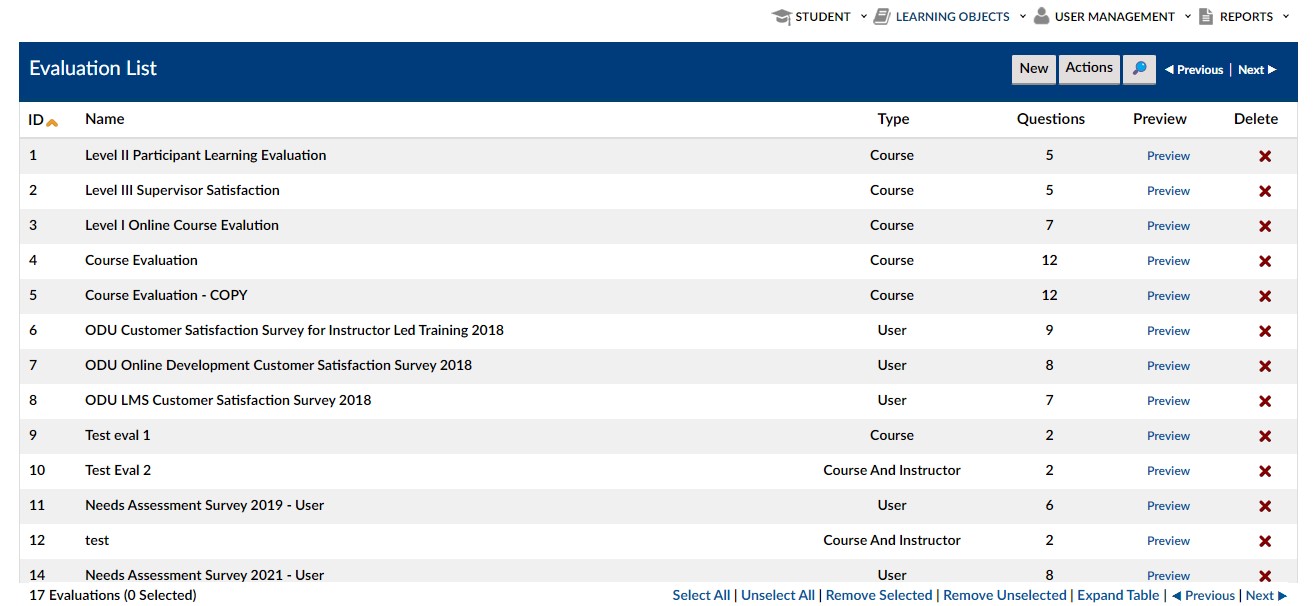Click the Student graduation cap icon
Image resolution: width=1315 pixels, height=606 pixels.
pos(781,17)
